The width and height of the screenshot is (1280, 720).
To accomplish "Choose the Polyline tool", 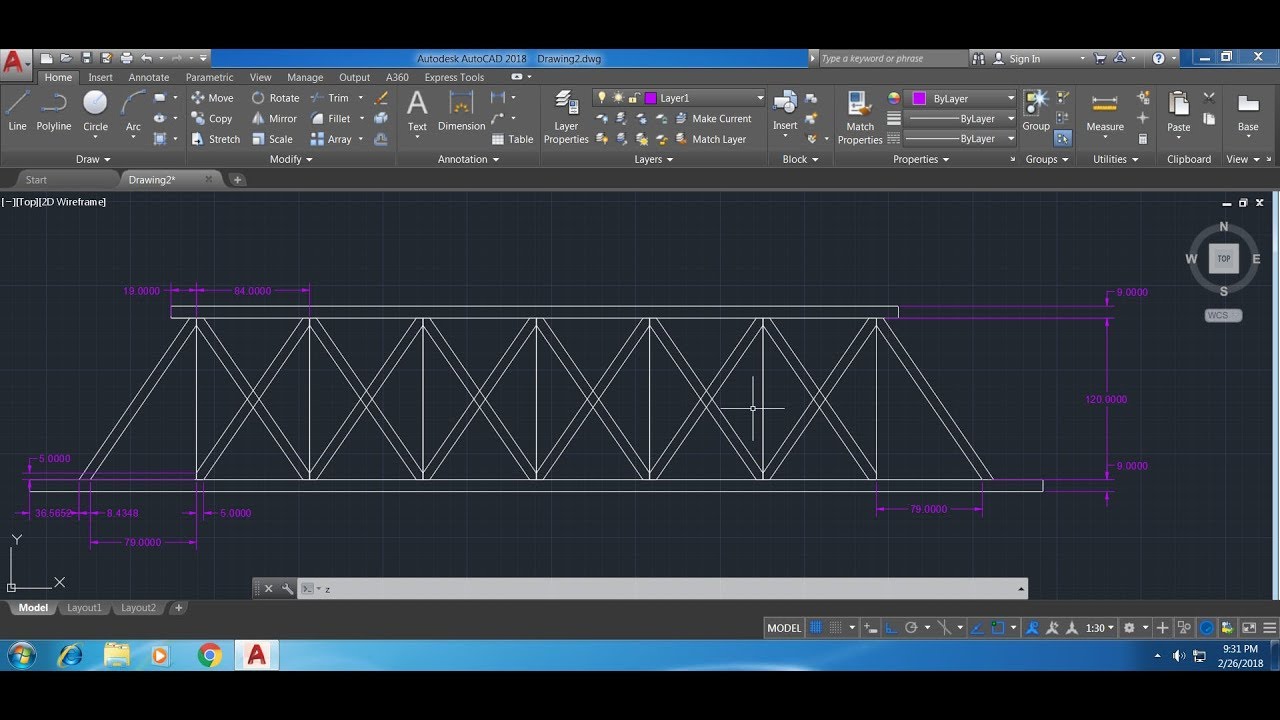I will tap(54, 111).
